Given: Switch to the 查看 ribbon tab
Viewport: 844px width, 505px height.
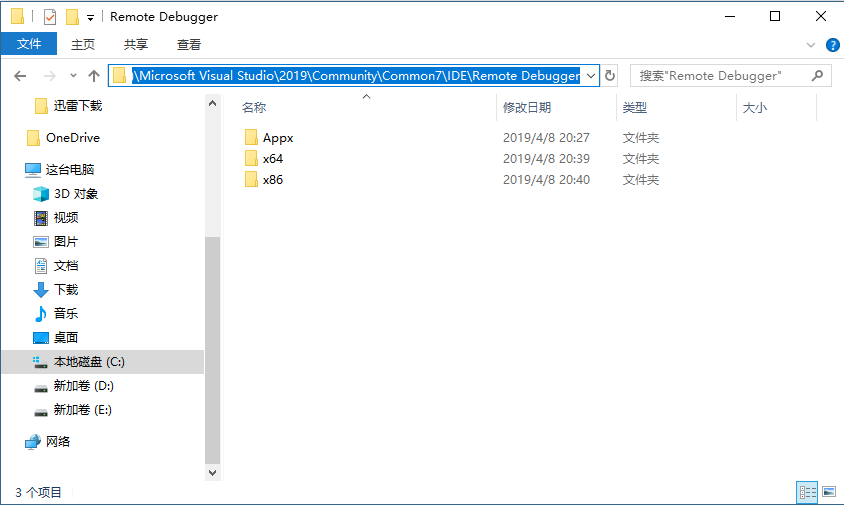Looking at the screenshot, I should point(189,44).
